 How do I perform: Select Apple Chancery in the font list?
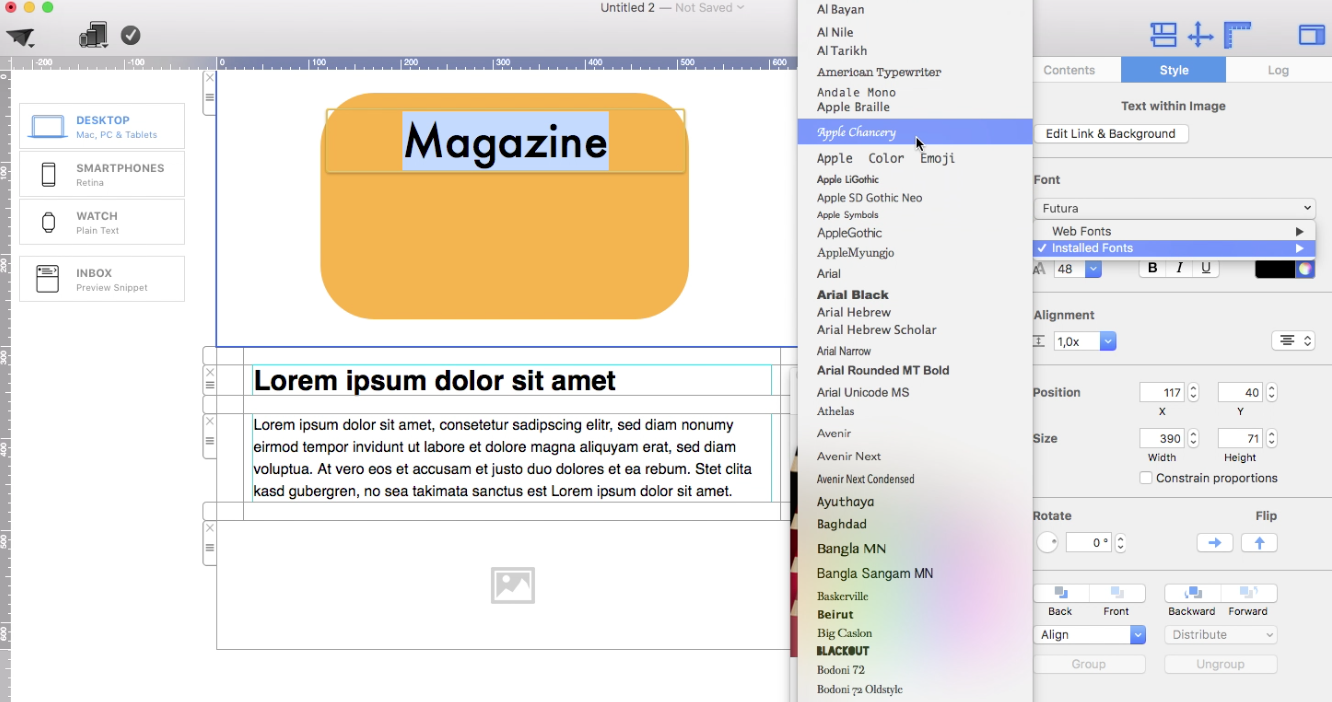(x=880, y=131)
